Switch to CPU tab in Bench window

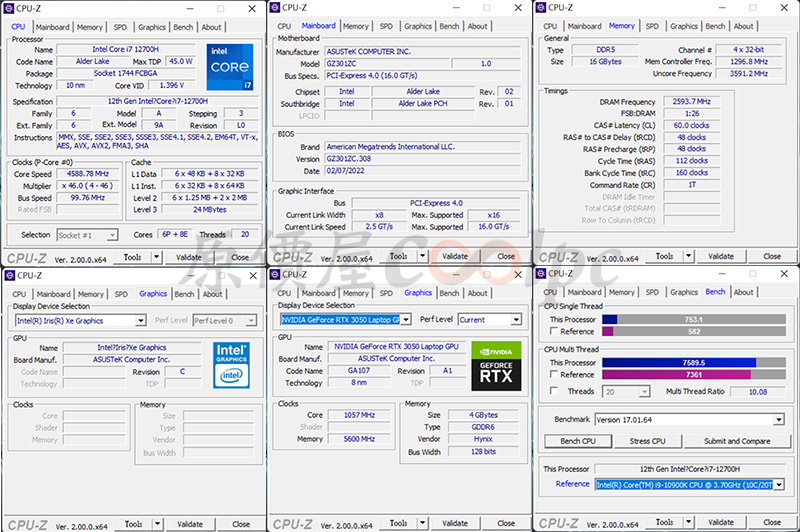[550, 292]
